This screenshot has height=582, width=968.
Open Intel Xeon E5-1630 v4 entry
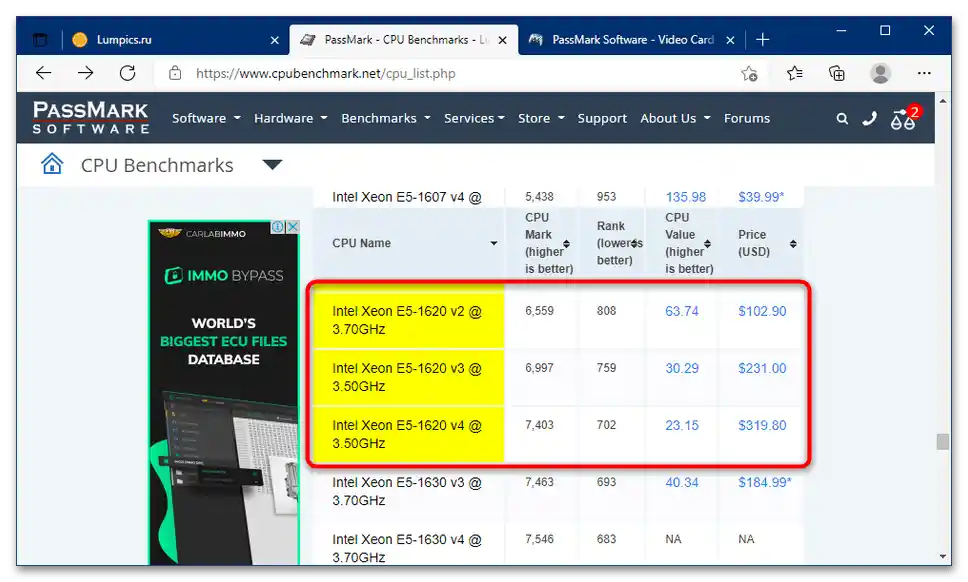click(x=407, y=548)
